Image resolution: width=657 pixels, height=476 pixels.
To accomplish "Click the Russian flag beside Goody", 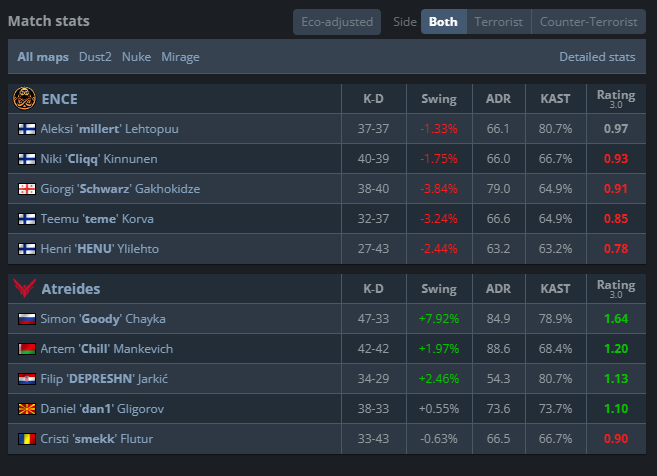I will (27, 319).
